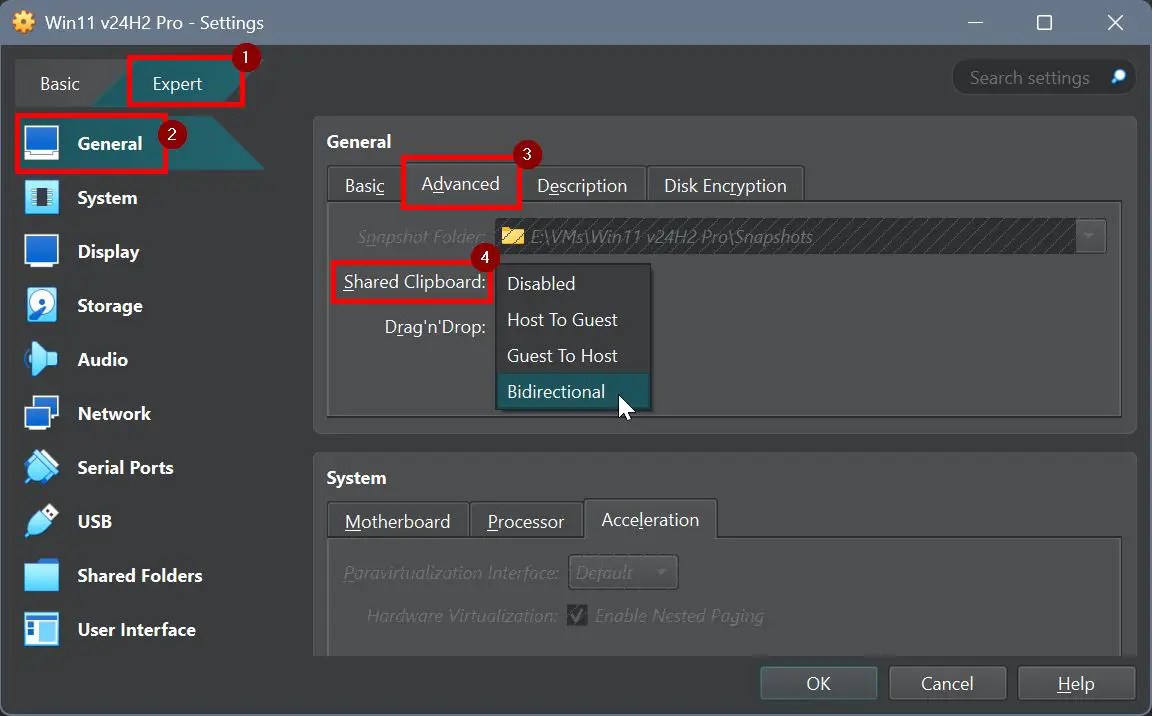Click the Cancel button
Screen dimensions: 1152x716
[947, 684]
